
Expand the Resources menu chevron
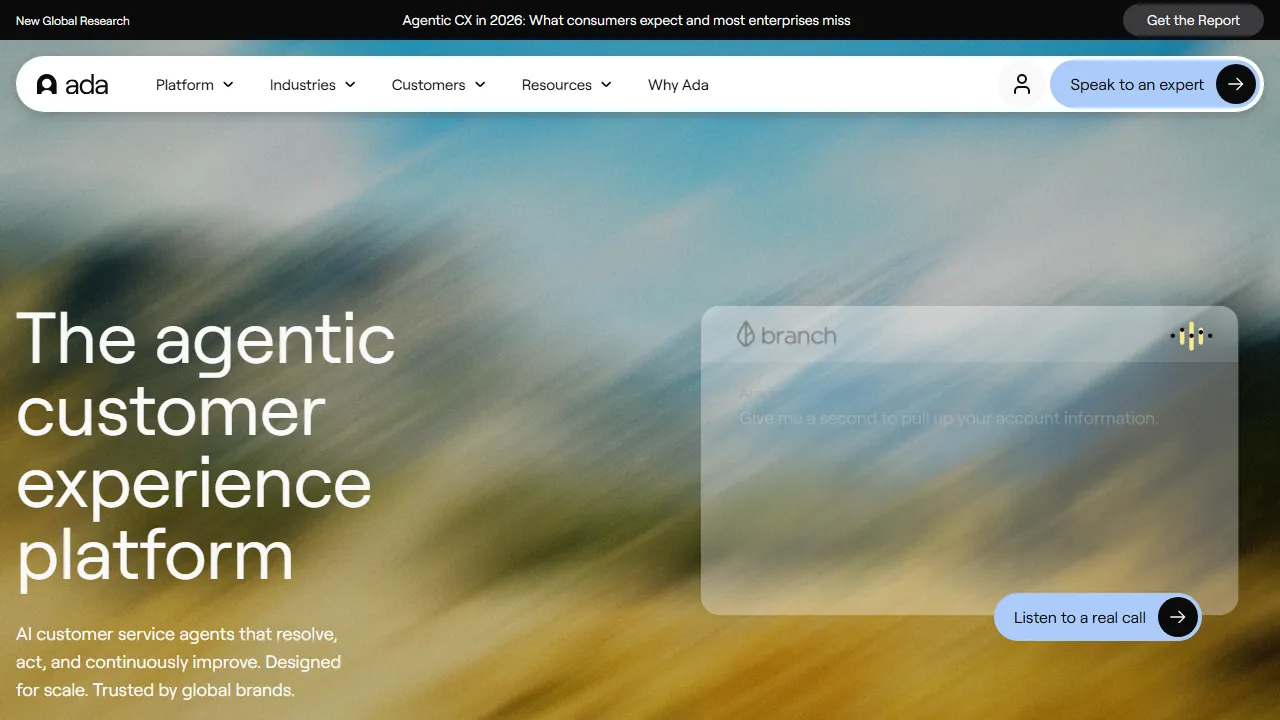pyautogui.click(x=606, y=85)
